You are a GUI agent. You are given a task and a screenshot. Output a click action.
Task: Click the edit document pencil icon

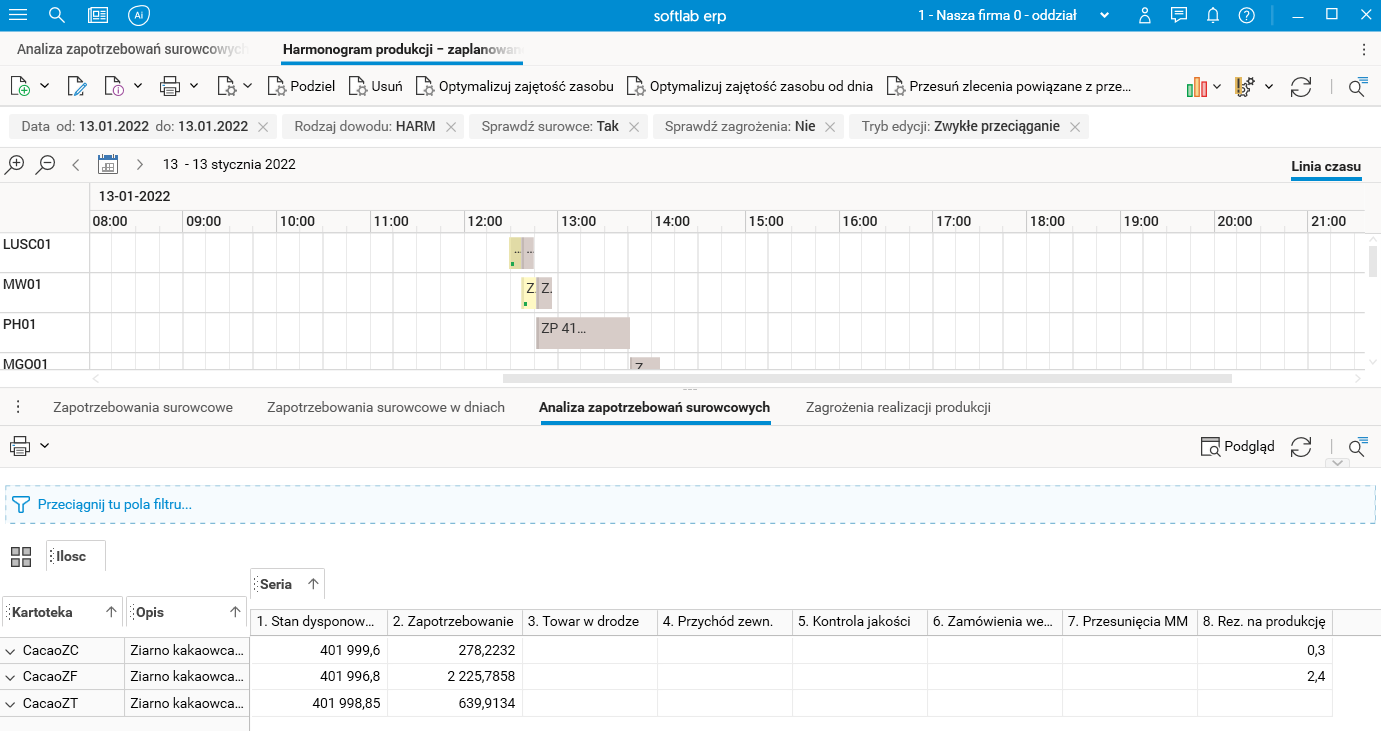pos(77,87)
